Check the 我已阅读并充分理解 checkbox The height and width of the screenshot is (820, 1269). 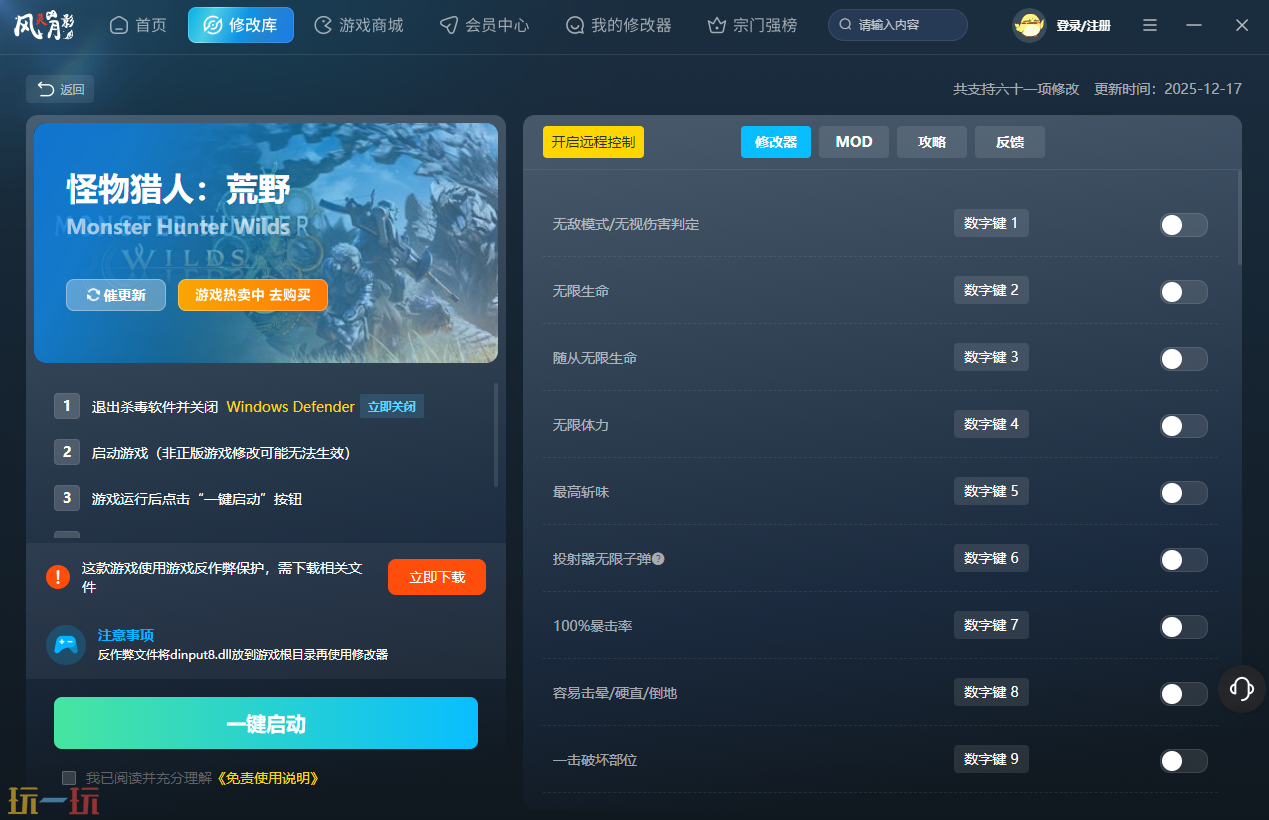coord(69,777)
